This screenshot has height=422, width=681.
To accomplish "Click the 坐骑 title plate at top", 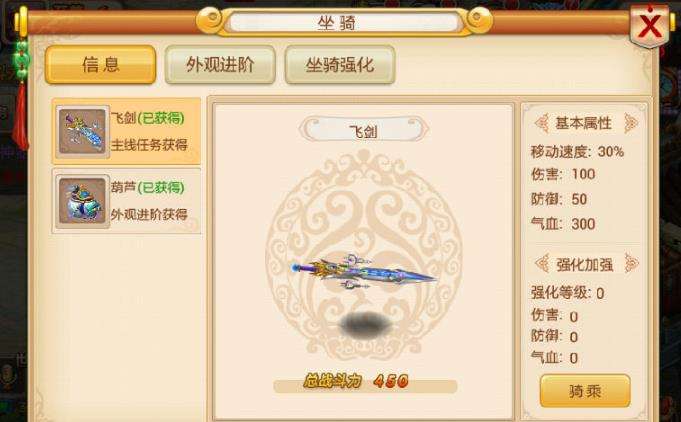I will pos(344,23).
